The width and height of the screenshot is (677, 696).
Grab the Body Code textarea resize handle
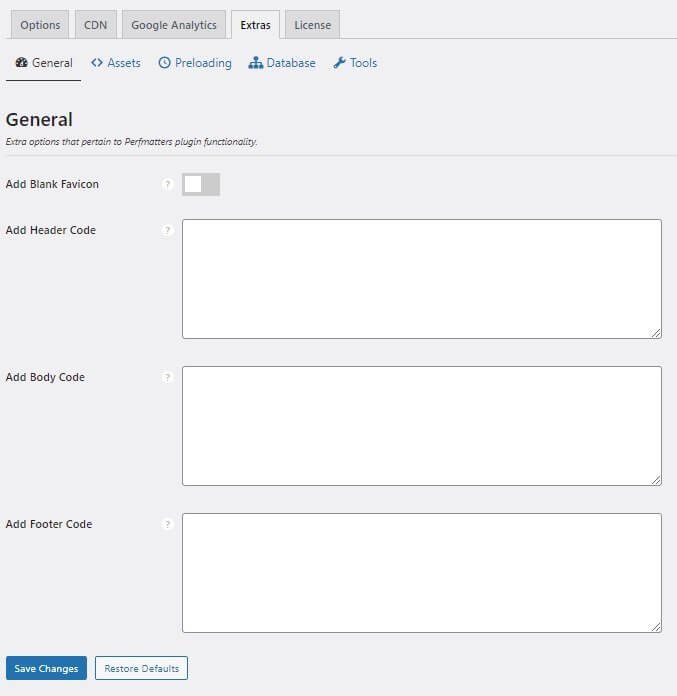pos(656,480)
